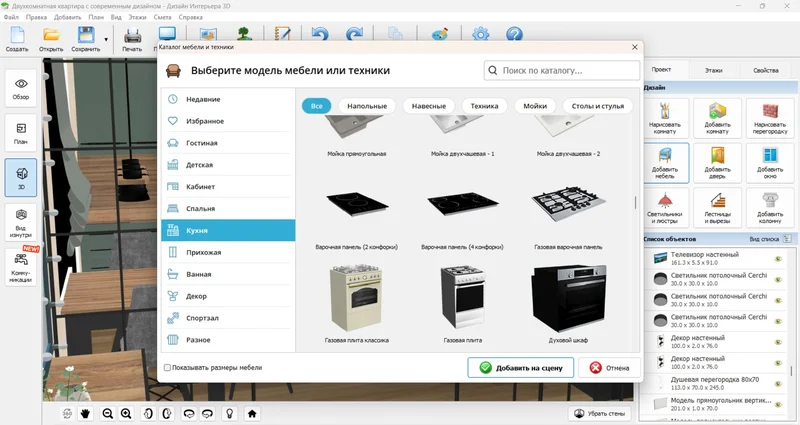The image size is (800, 425).
Task: Toggle visibility of wall-mounted TV object
Action: click(x=777, y=259)
